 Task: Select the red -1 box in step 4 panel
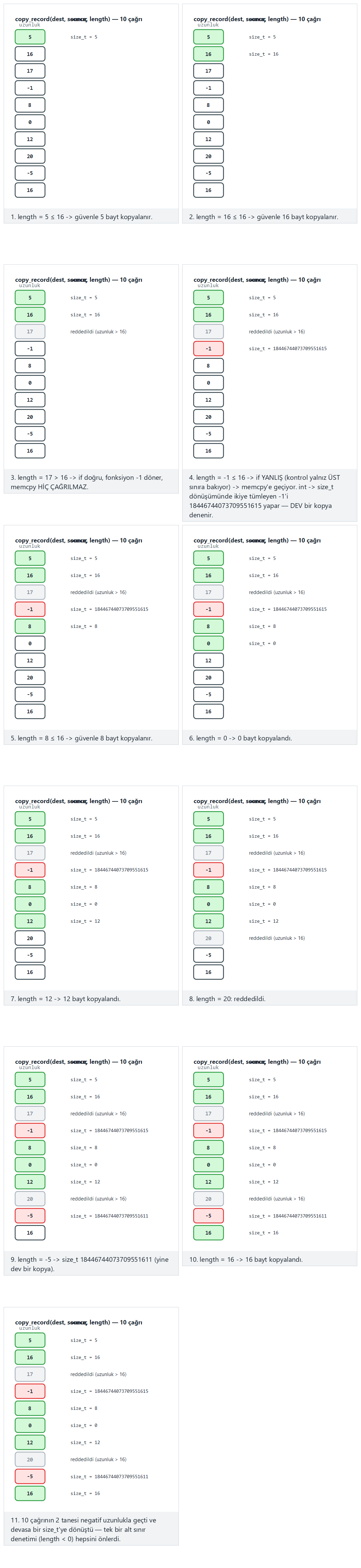[x=209, y=349]
